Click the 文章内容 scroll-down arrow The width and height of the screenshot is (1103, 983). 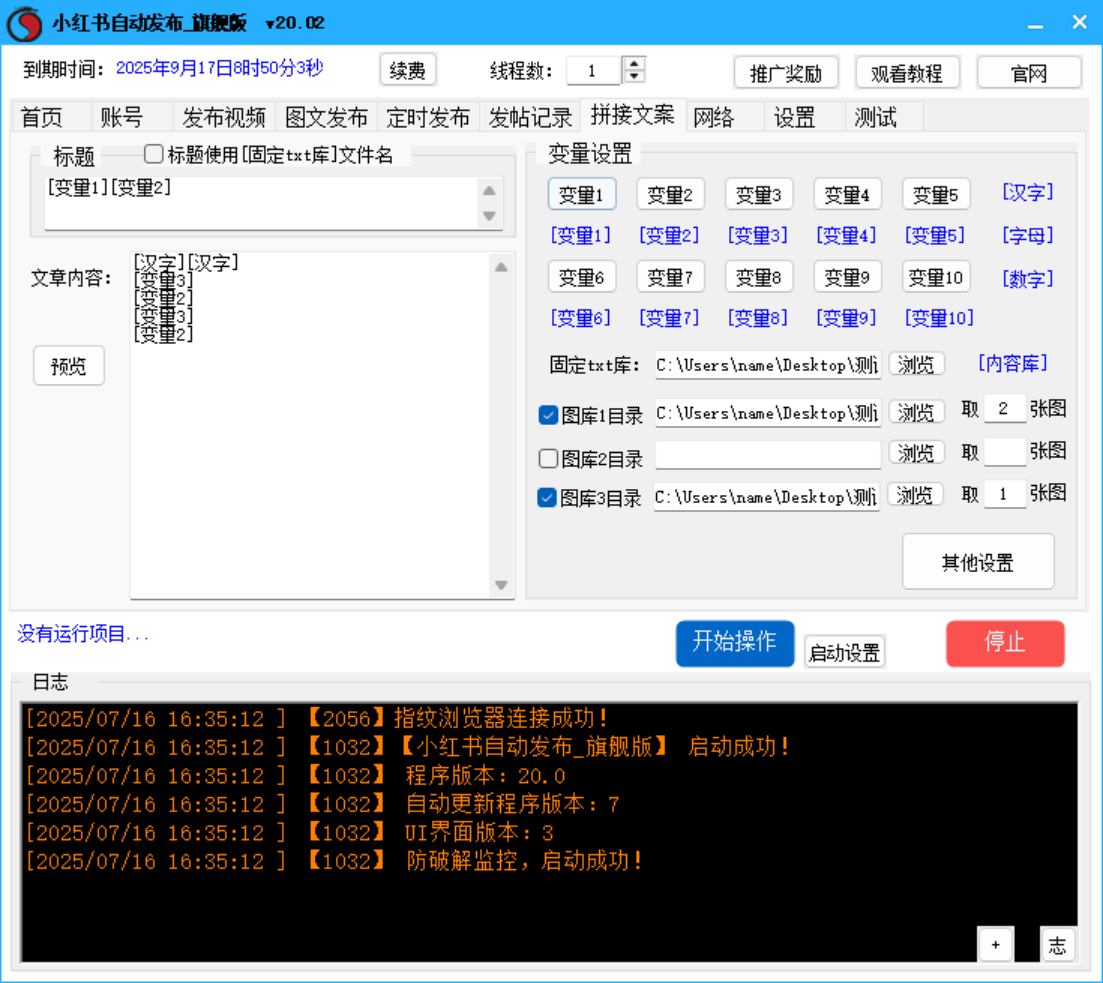[501, 585]
